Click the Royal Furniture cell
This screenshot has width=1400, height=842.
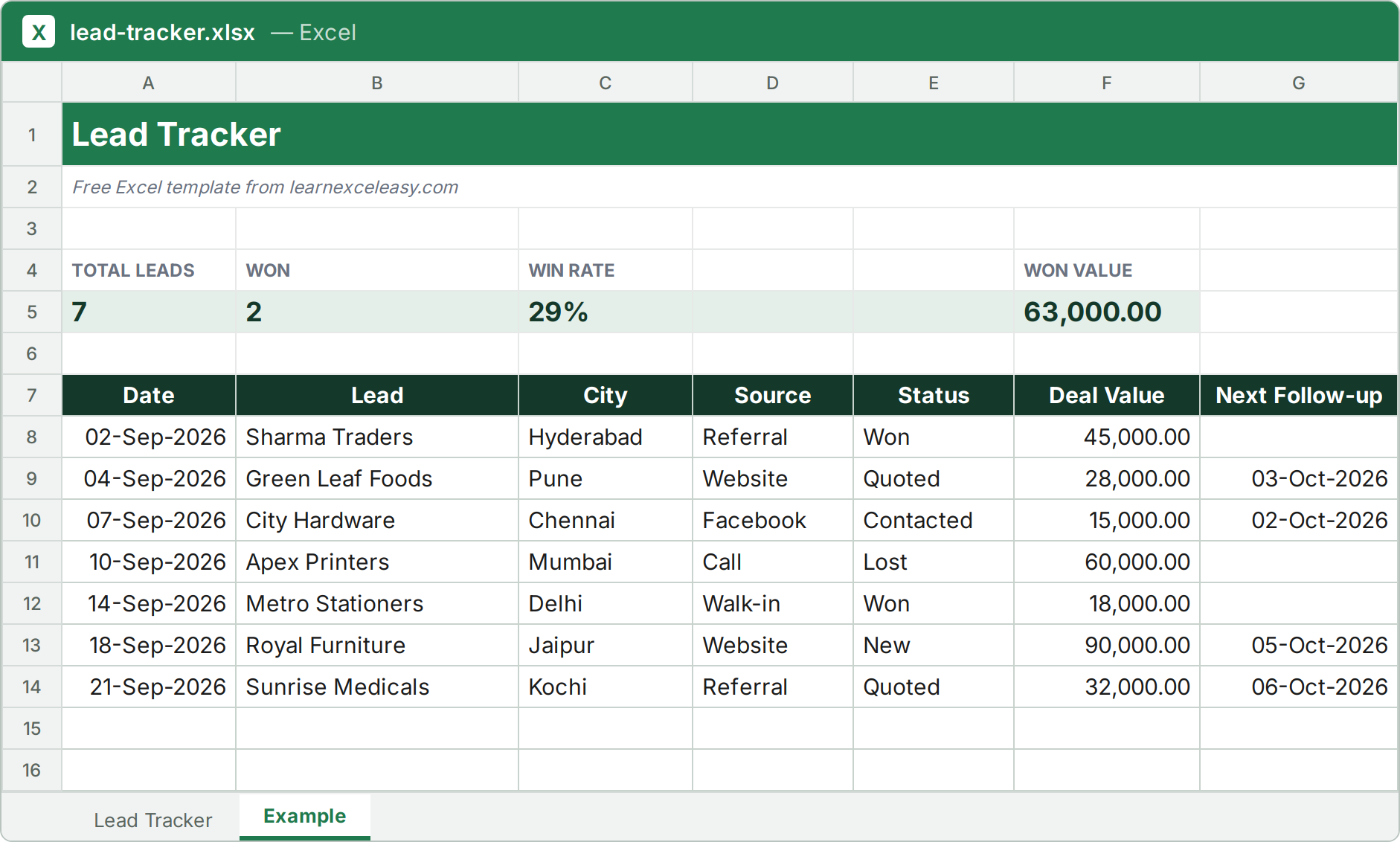tap(377, 645)
